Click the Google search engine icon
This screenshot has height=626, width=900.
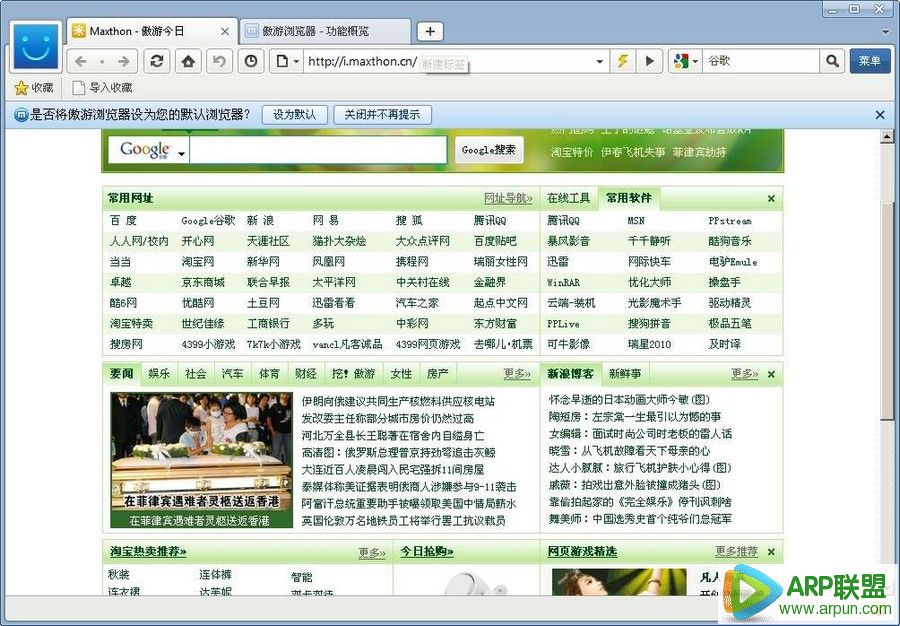tap(681, 61)
